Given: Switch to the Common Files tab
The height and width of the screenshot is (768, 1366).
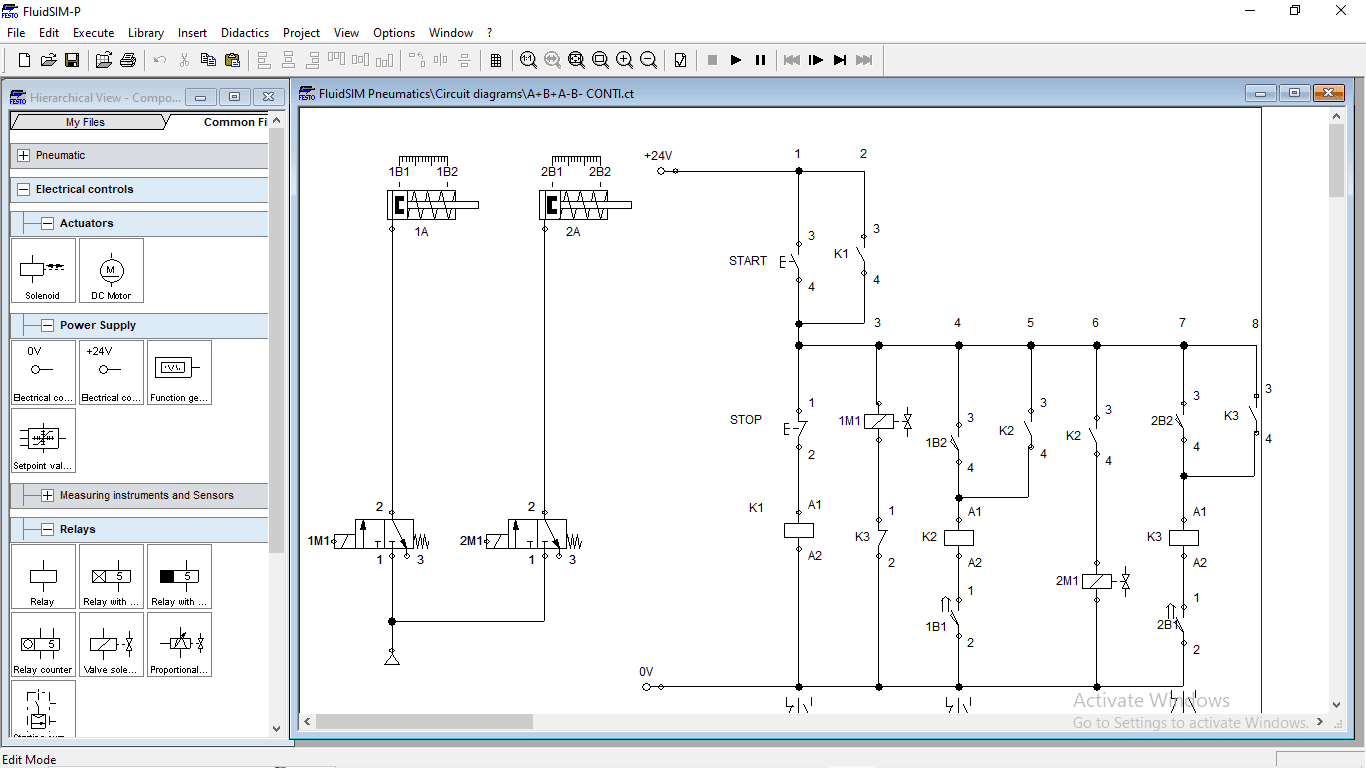Looking at the screenshot, I should 234,122.
